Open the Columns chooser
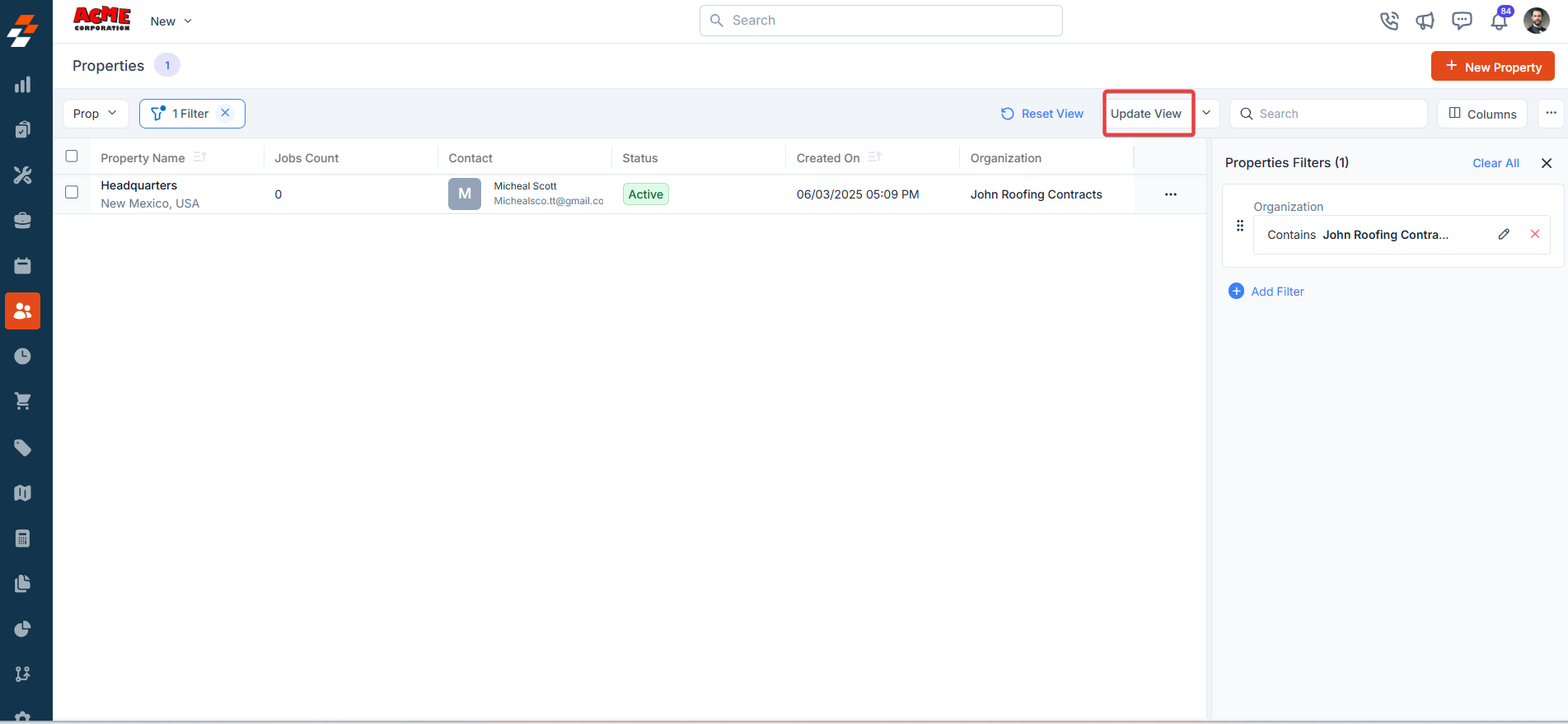The width and height of the screenshot is (1568, 724). [x=1482, y=114]
